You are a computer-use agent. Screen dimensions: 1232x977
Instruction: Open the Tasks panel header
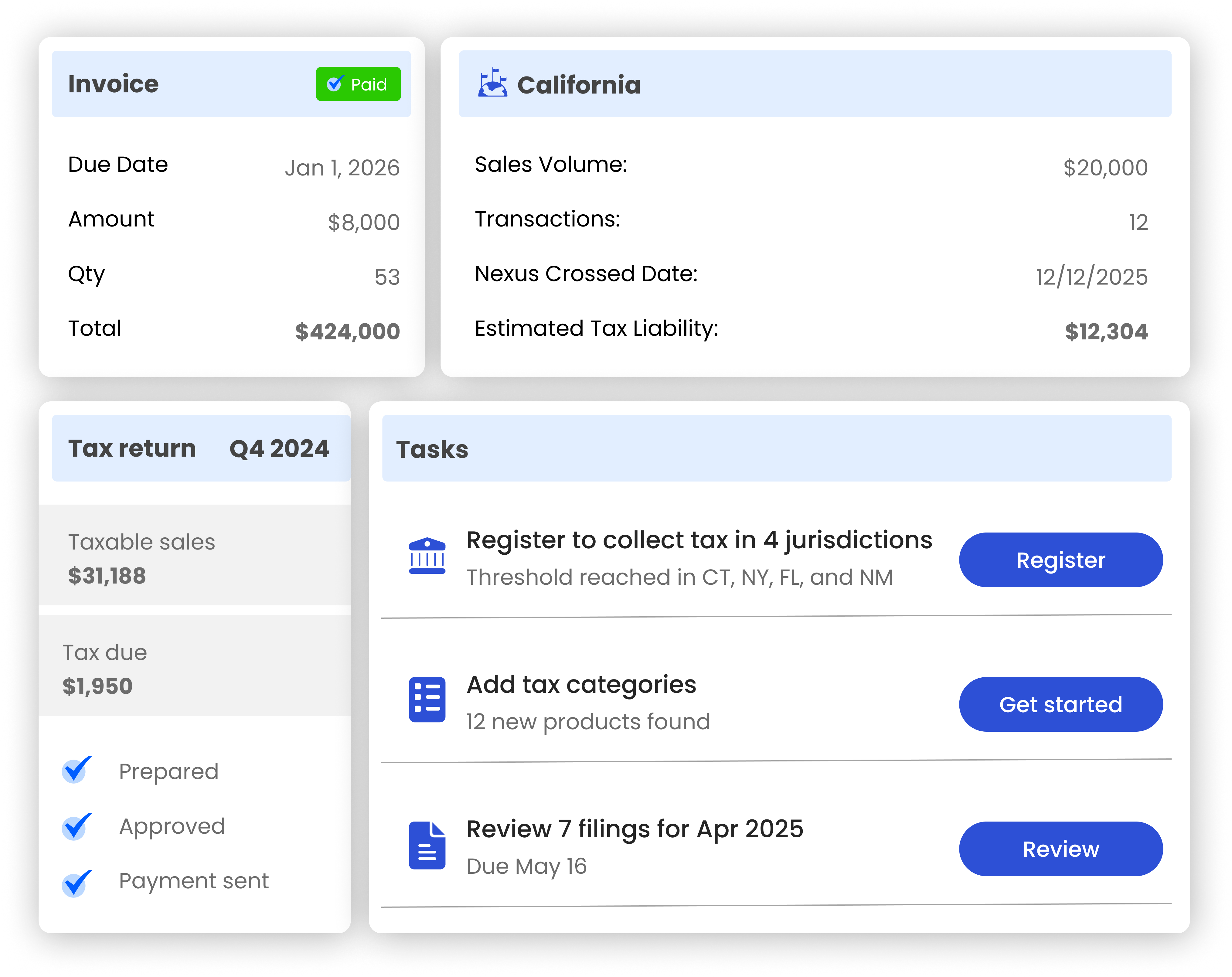pyautogui.click(x=433, y=449)
